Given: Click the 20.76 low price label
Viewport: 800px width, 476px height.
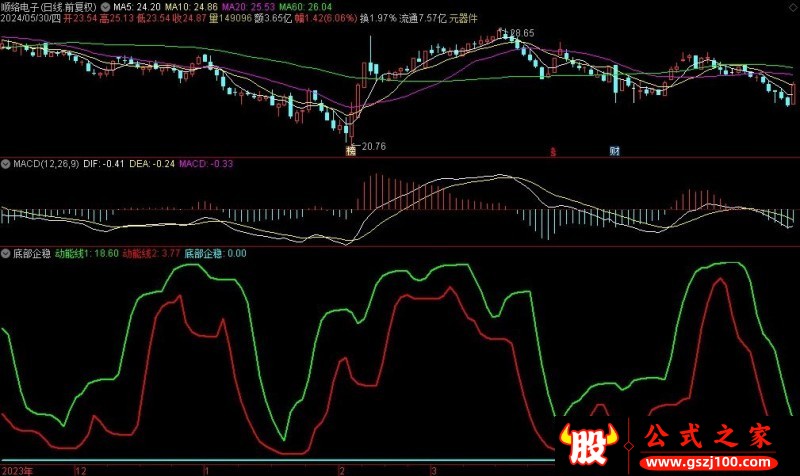Looking at the screenshot, I should [x=372, y=147].
